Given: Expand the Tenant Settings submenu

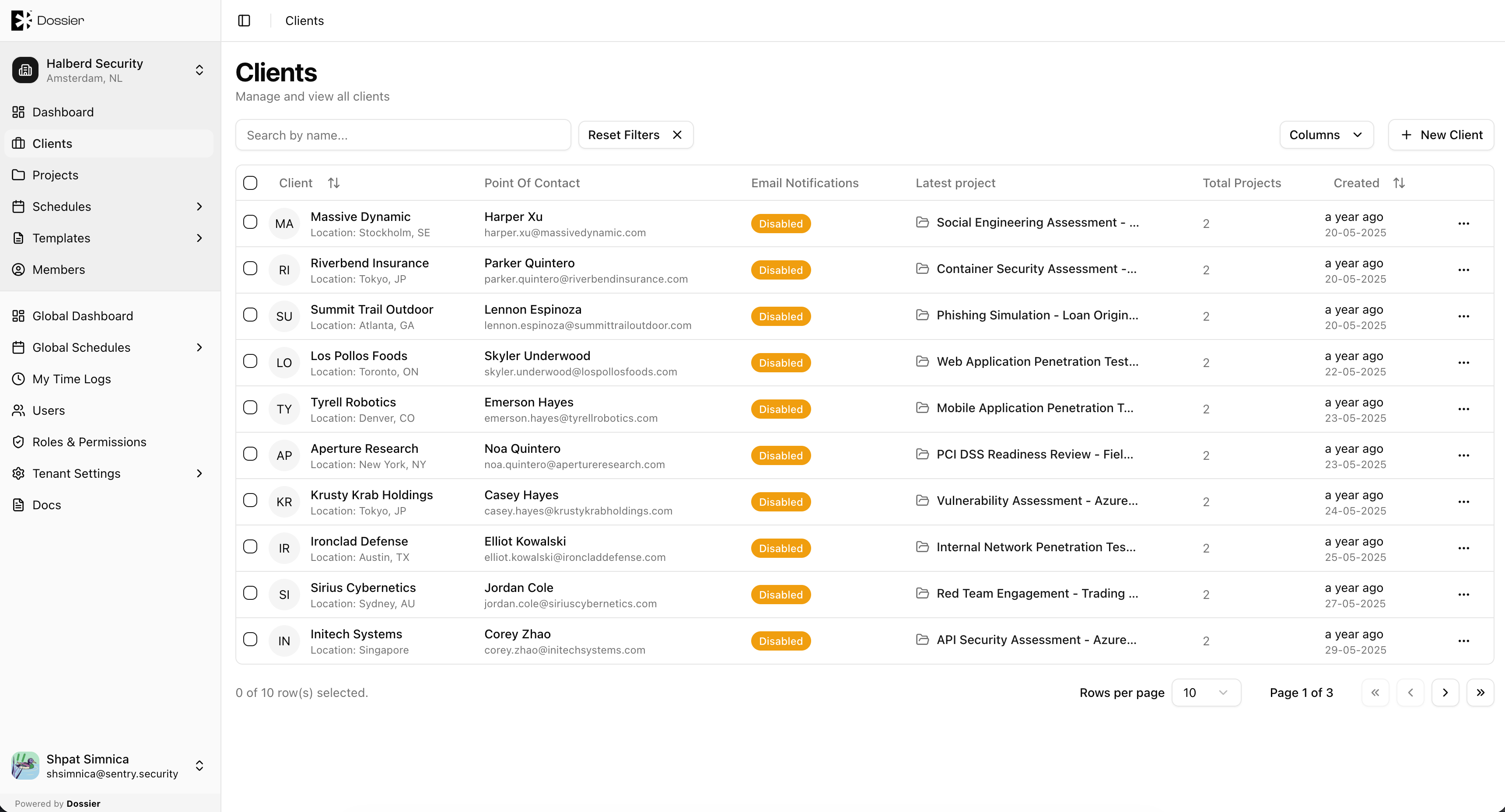Looking at the screenshot, I should pos(199,473).
